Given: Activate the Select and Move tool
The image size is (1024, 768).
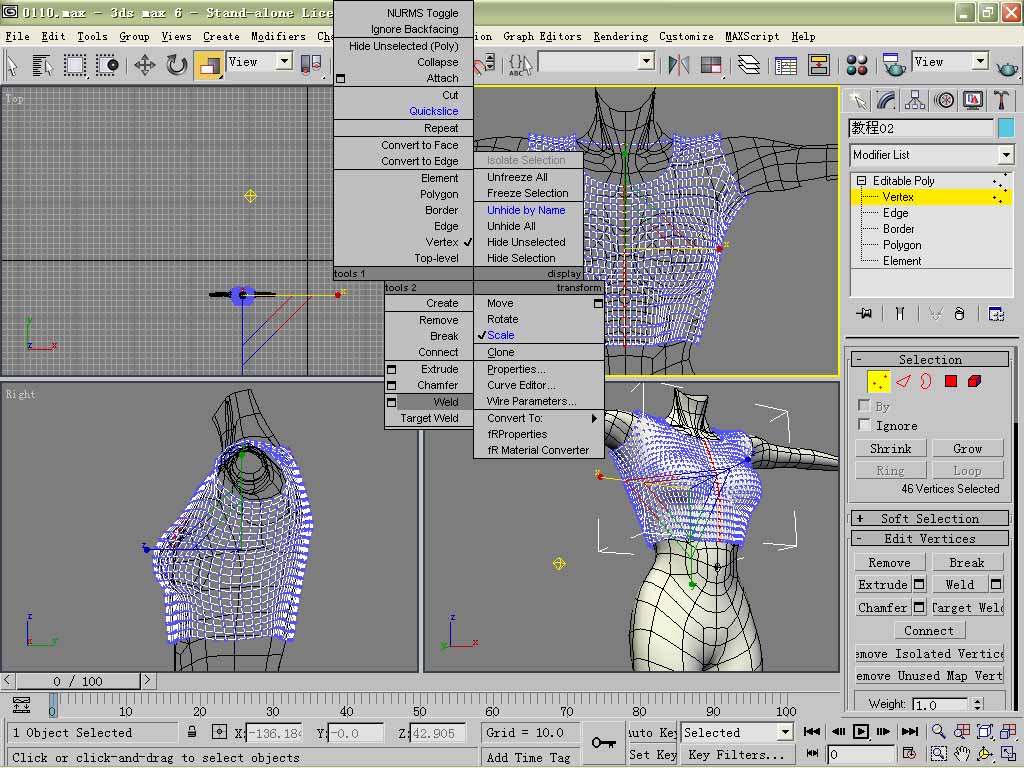Looking at the screenshot, I should pyautogui.click(x=144, y=65).
